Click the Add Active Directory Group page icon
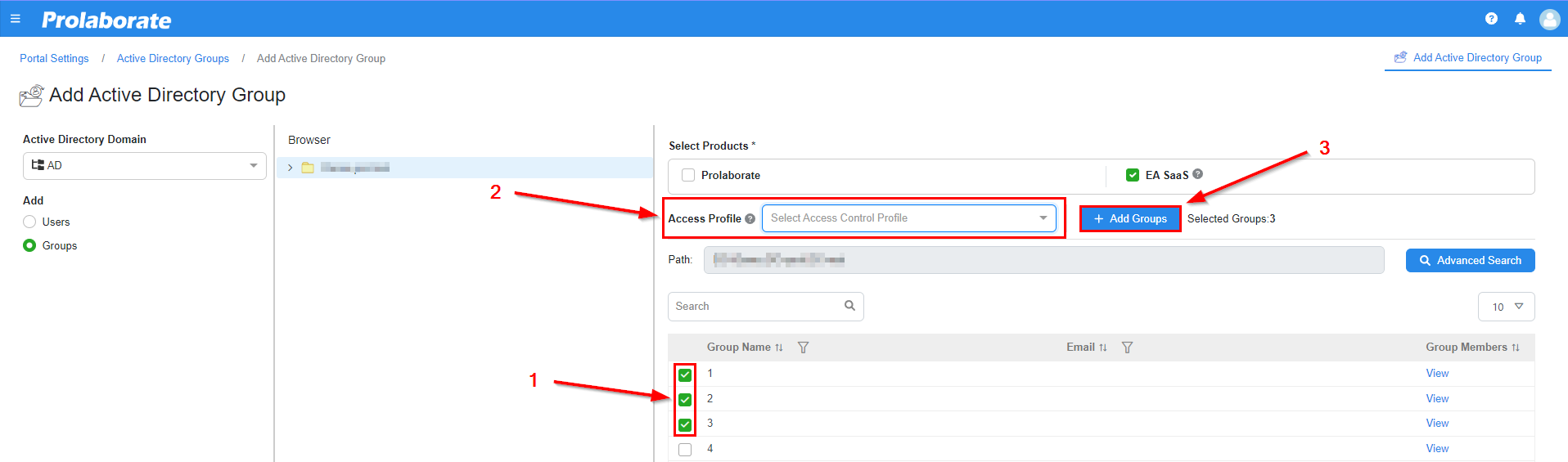 click(x=31, y=96)
